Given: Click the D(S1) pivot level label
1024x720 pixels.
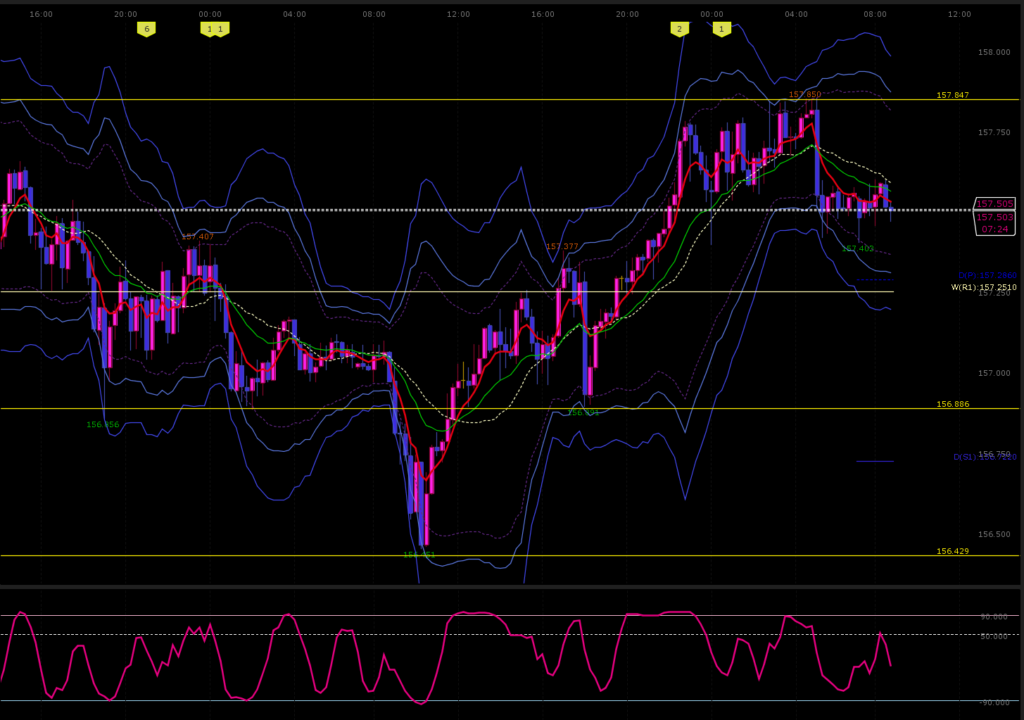Looking at the screenshot, I should click(984, 457).
